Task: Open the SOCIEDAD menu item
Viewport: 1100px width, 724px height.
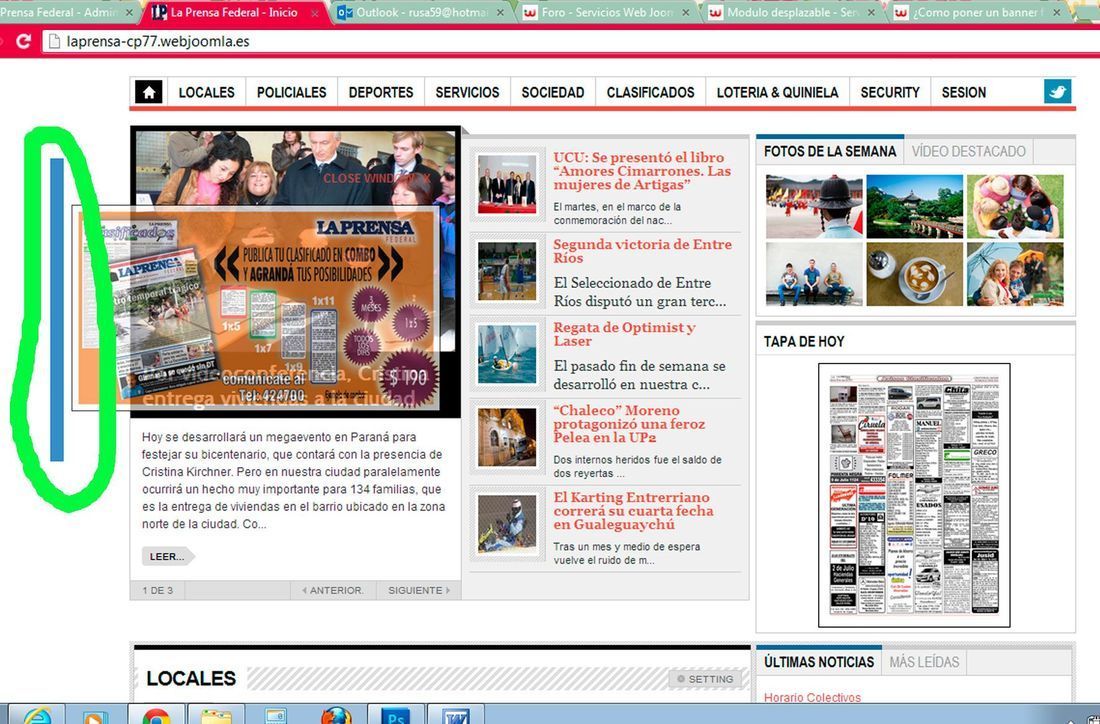Action: click(x=553, y=93)
